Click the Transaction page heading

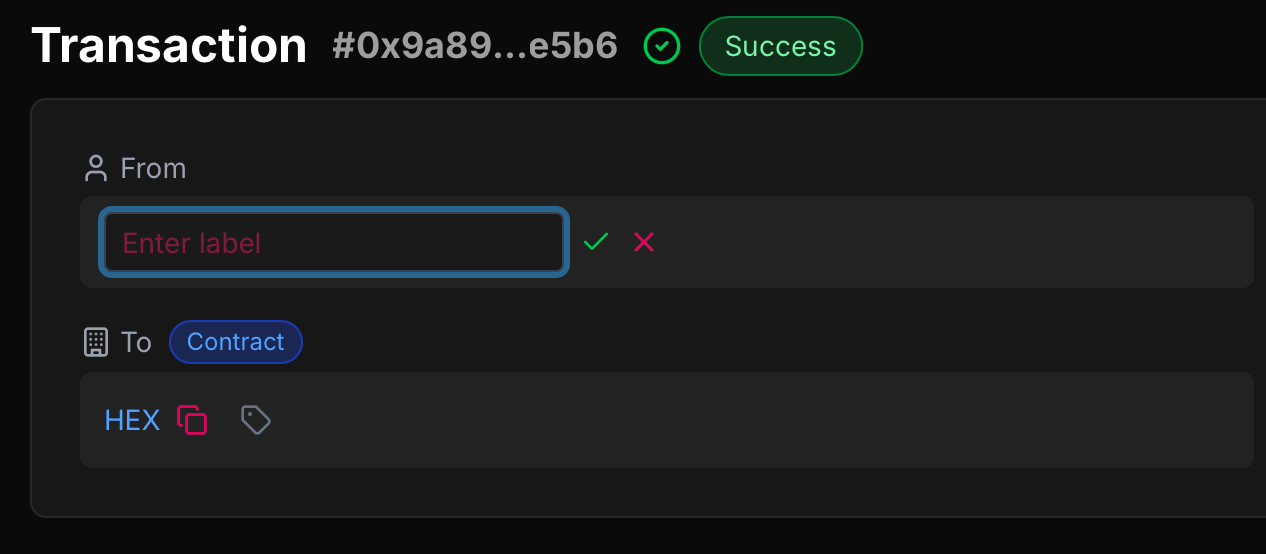tap(169, 45)
